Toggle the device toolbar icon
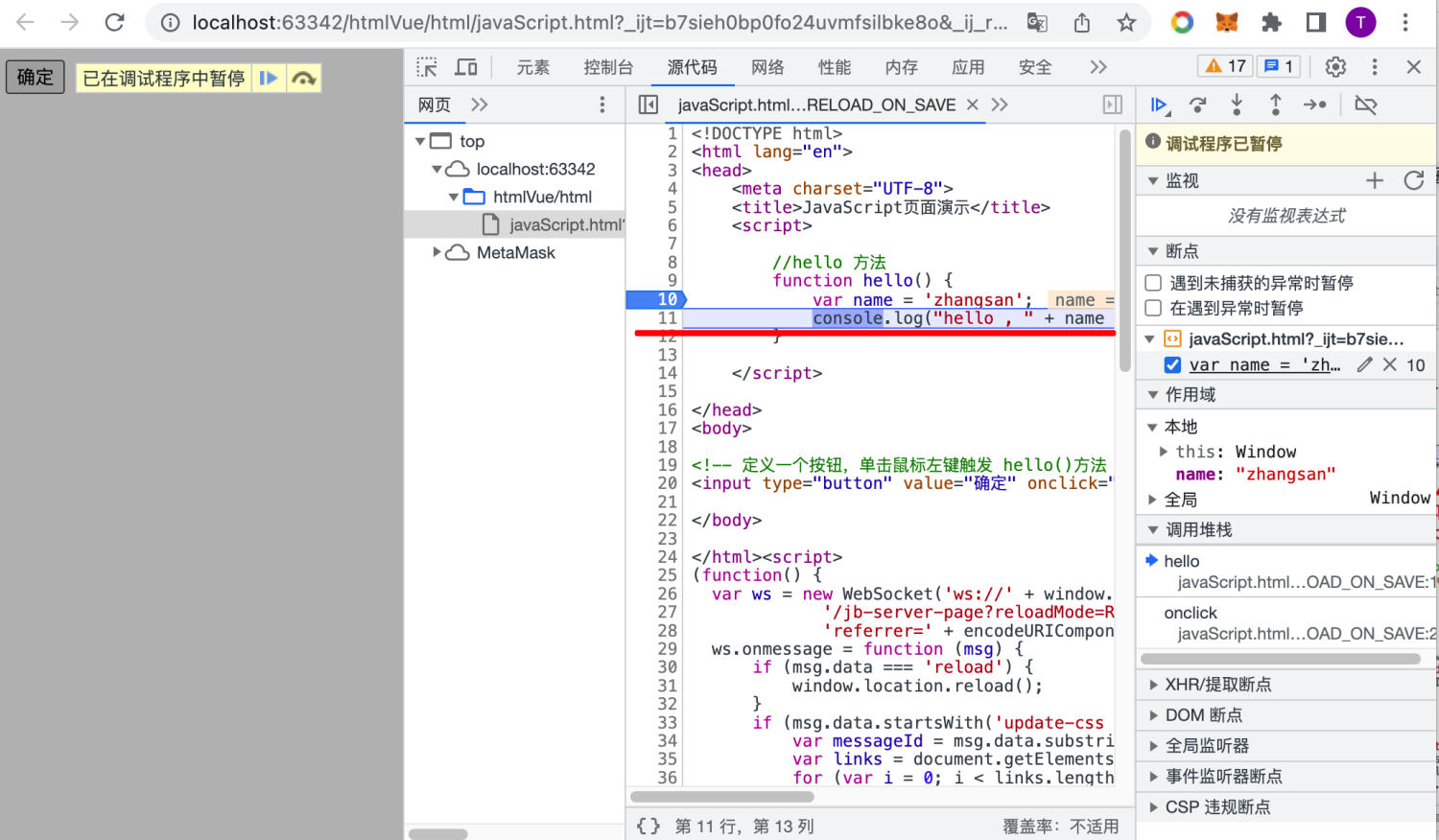1439x840 pixels. point(466,67)
